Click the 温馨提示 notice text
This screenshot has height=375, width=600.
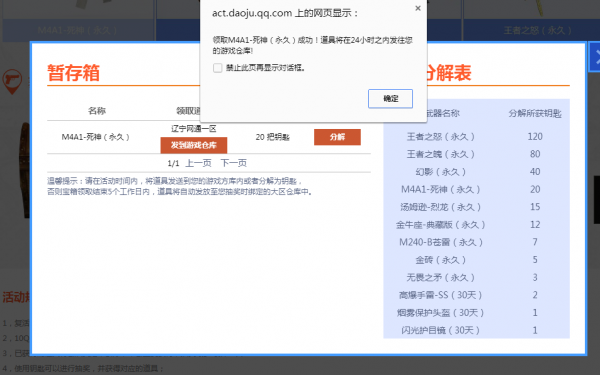180,186
